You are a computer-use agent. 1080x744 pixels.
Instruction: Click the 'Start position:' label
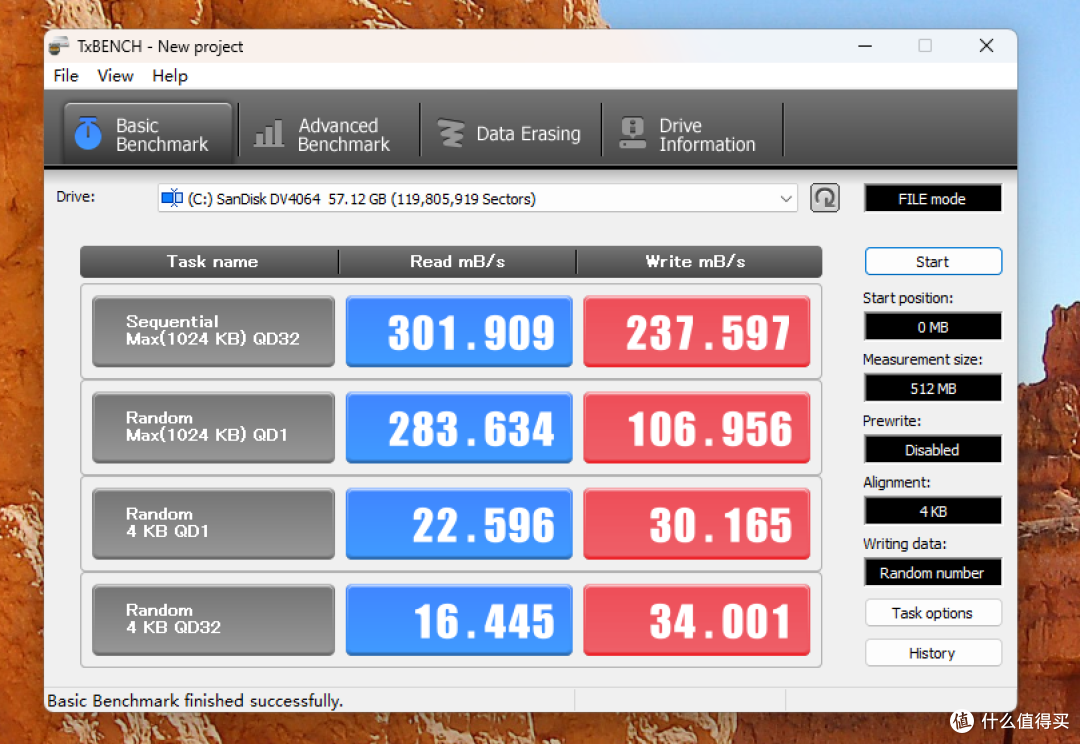pos(908,298)
